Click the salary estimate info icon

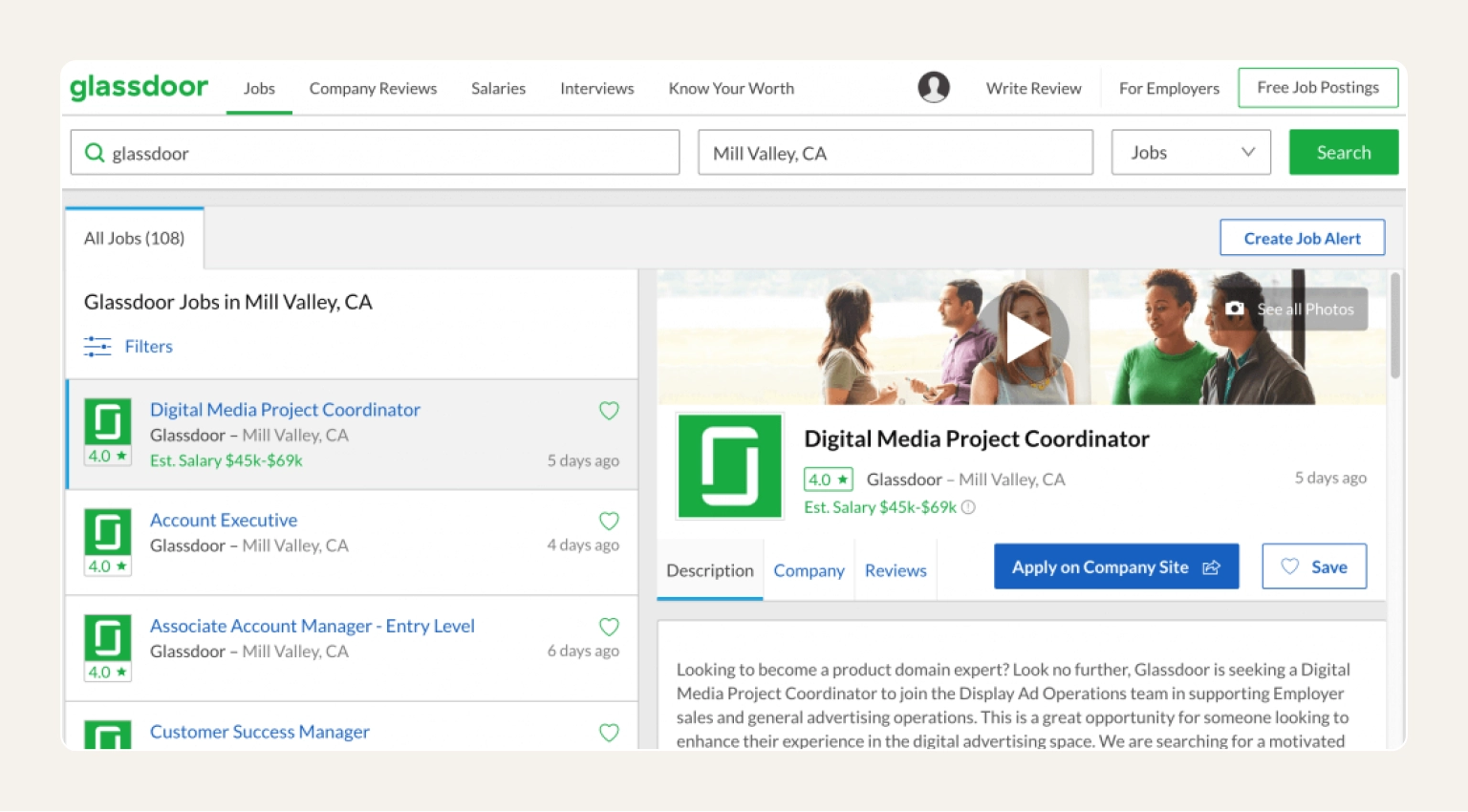968,507
